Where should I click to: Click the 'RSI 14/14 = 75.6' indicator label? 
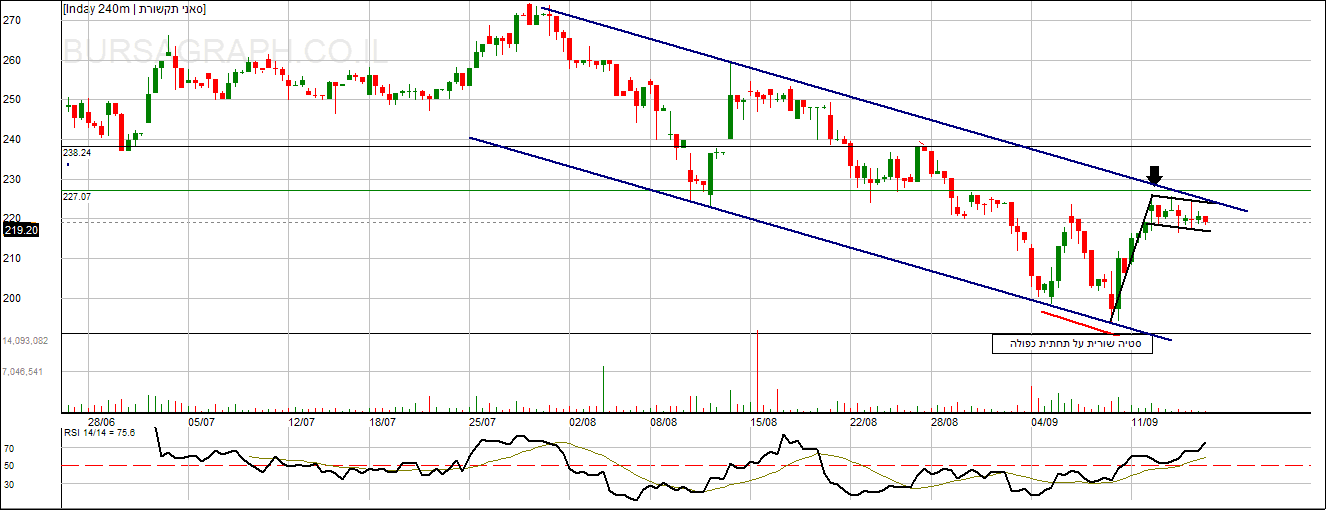(x=99, y=432)
